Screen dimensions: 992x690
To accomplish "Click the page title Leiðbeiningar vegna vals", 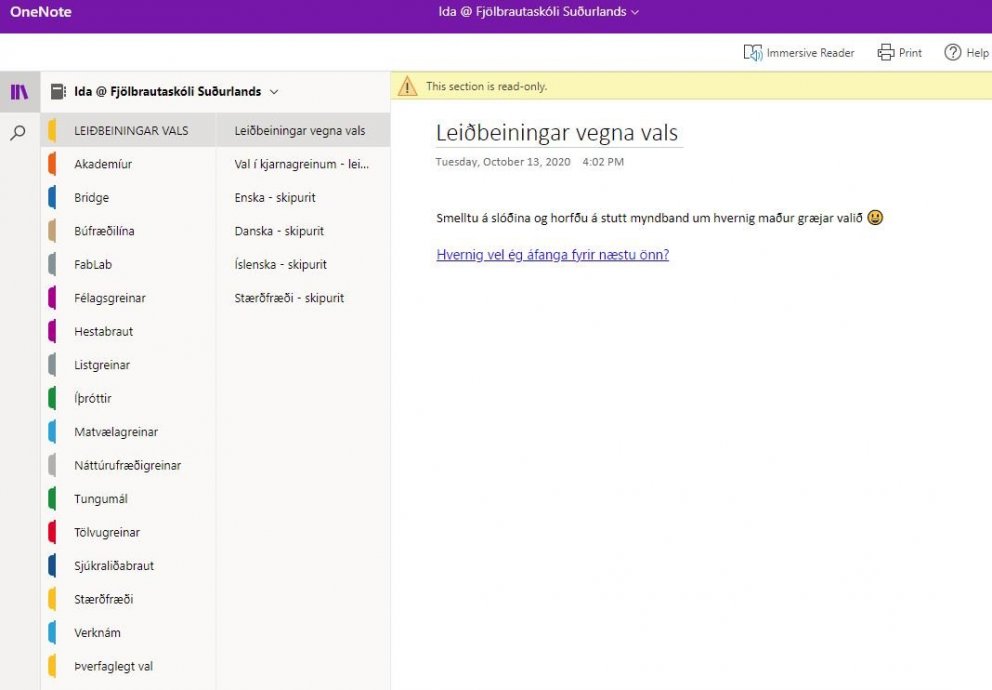I will (556, 131).
